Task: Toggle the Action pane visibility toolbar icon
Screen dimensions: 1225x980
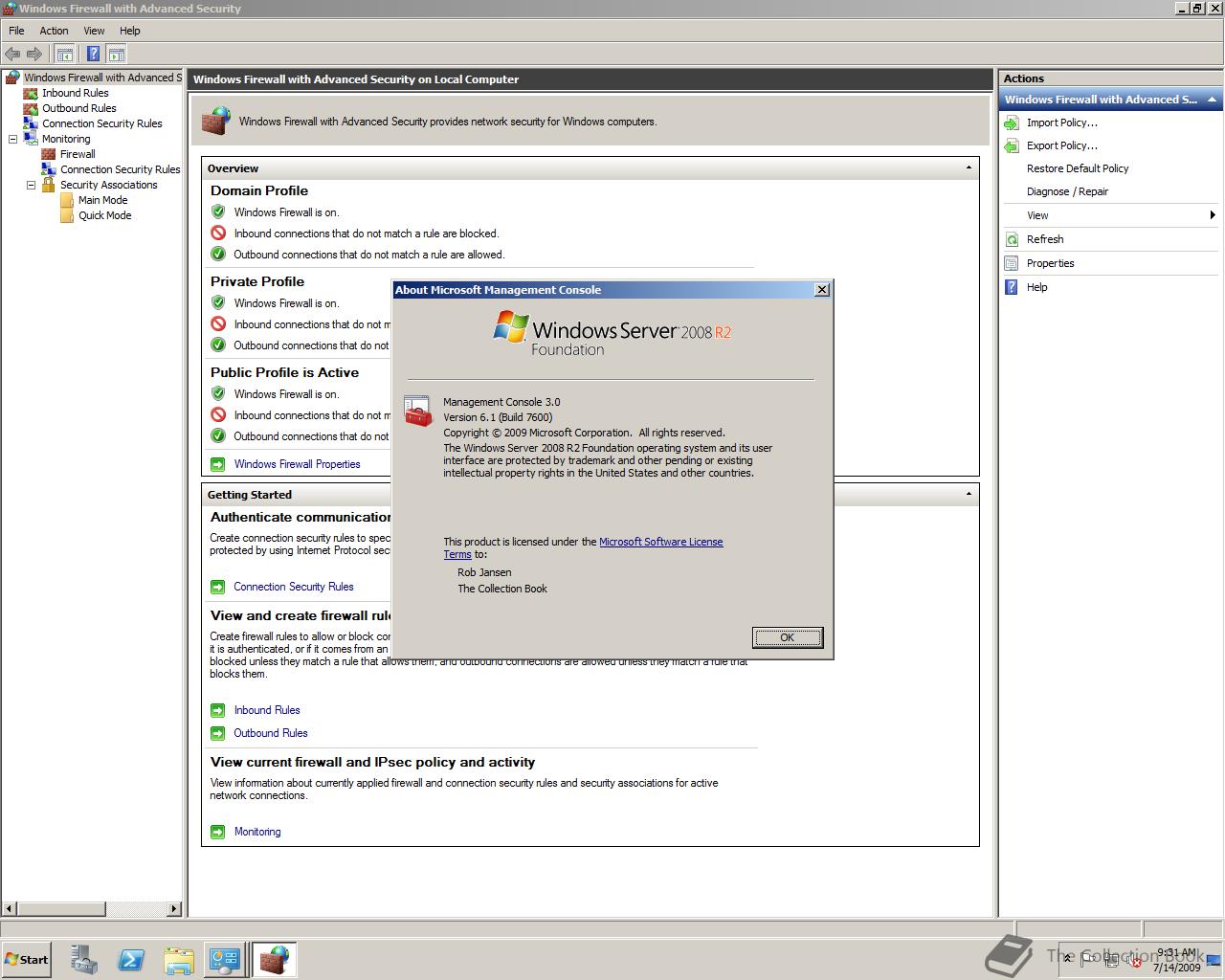Action: (116, 54)
